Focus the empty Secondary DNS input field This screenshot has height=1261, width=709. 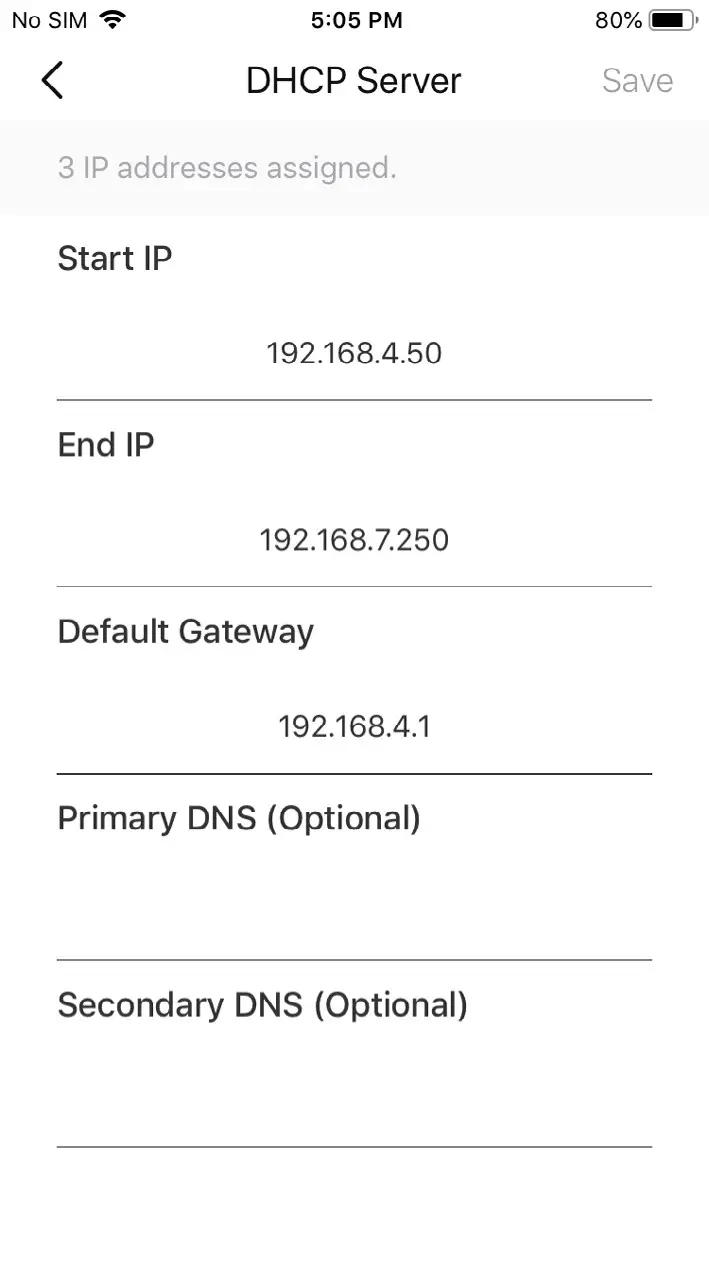(x=354, y=1098)
